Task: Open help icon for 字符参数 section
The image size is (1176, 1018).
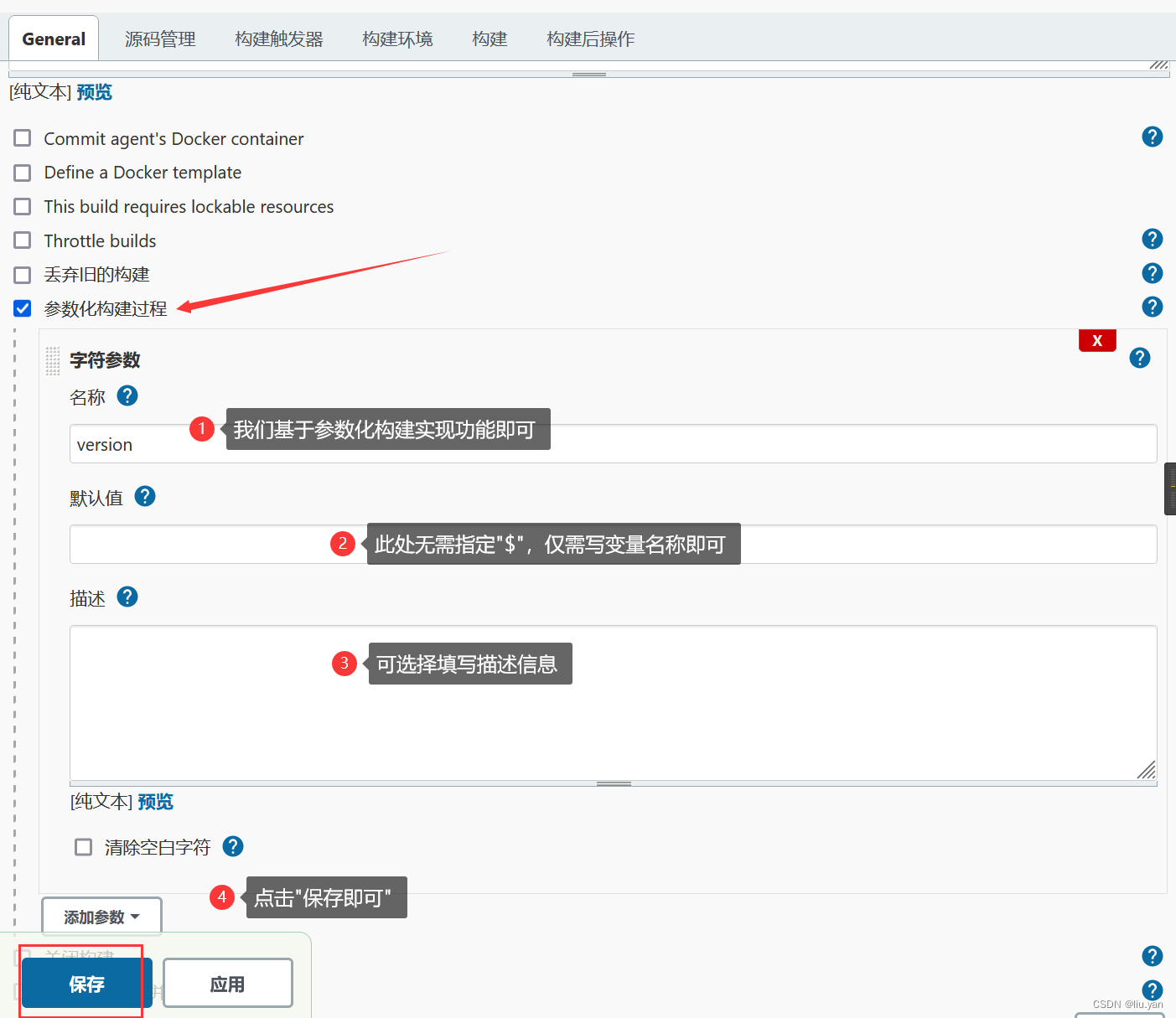Action: [x=1140, y=358]
